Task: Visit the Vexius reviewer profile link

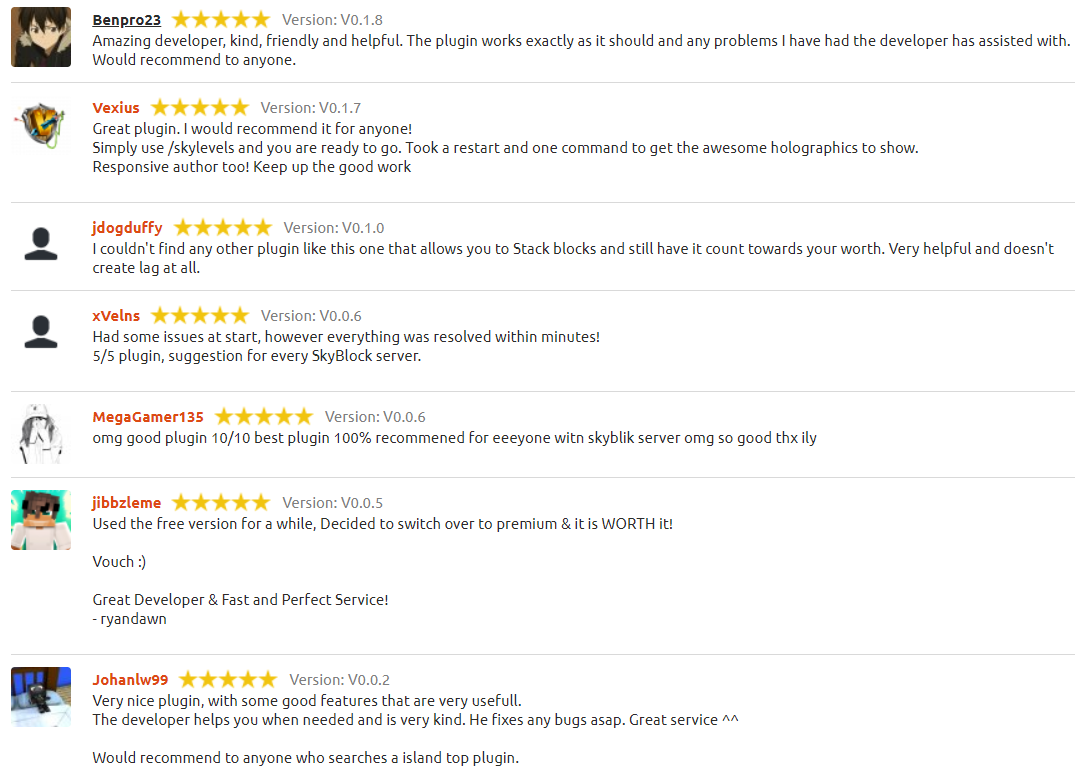Action: (116, 108)
